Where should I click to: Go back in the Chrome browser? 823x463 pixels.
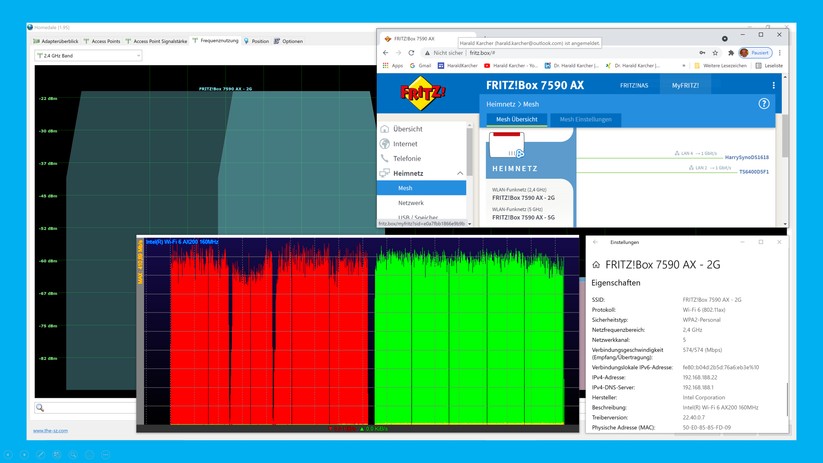[386, 52]
